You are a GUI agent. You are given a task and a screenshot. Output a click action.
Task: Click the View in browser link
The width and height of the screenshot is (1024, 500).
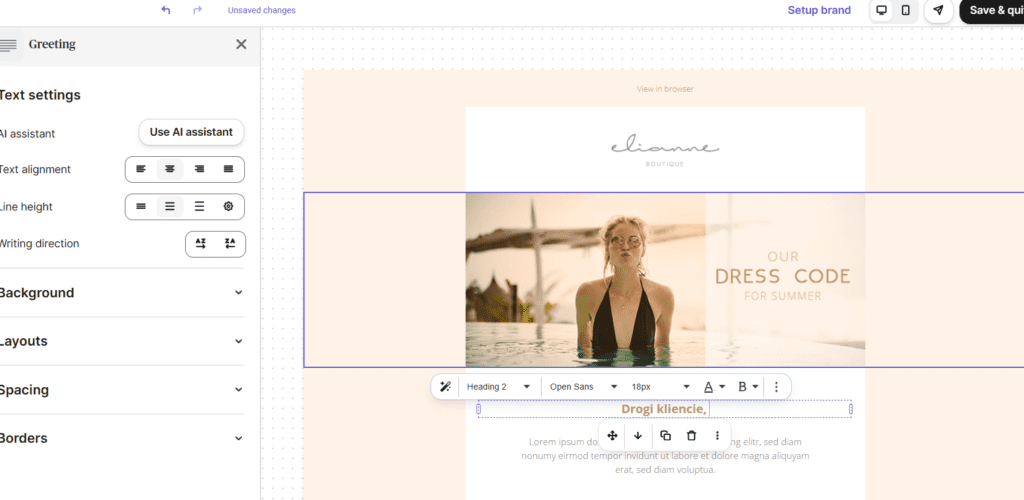click(665, 89)
